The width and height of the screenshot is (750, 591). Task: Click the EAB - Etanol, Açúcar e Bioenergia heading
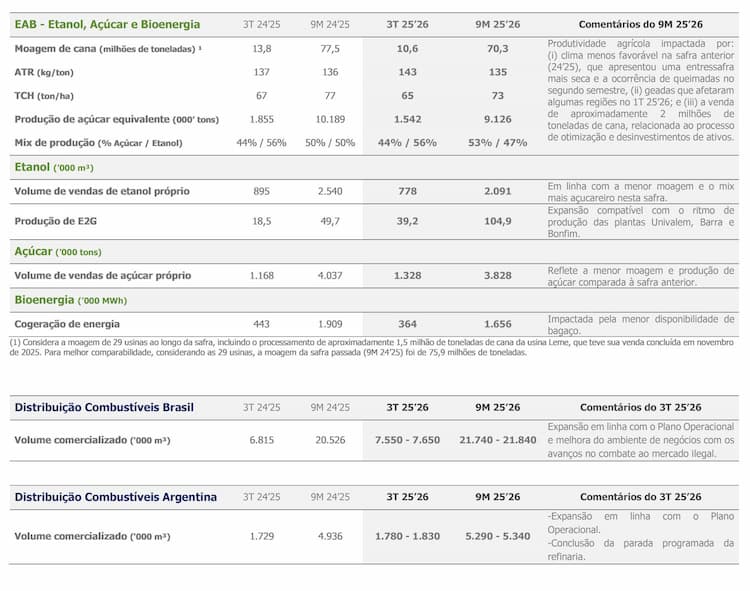point(107,24)
